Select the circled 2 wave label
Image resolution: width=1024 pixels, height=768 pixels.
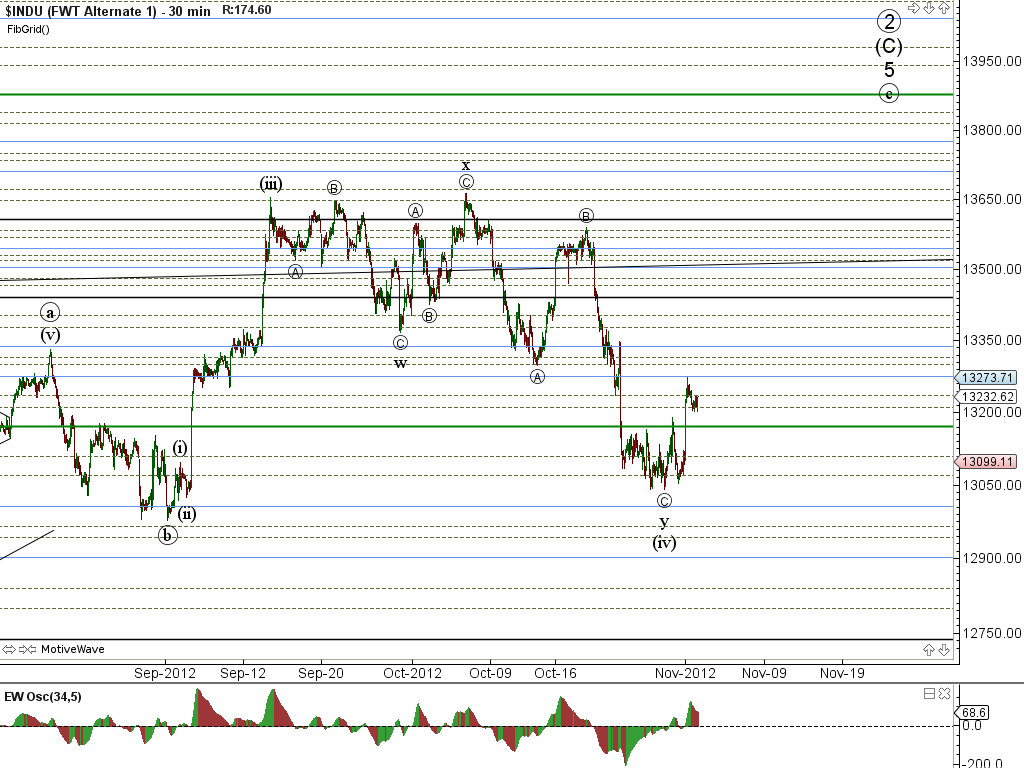tap(889, 21)
